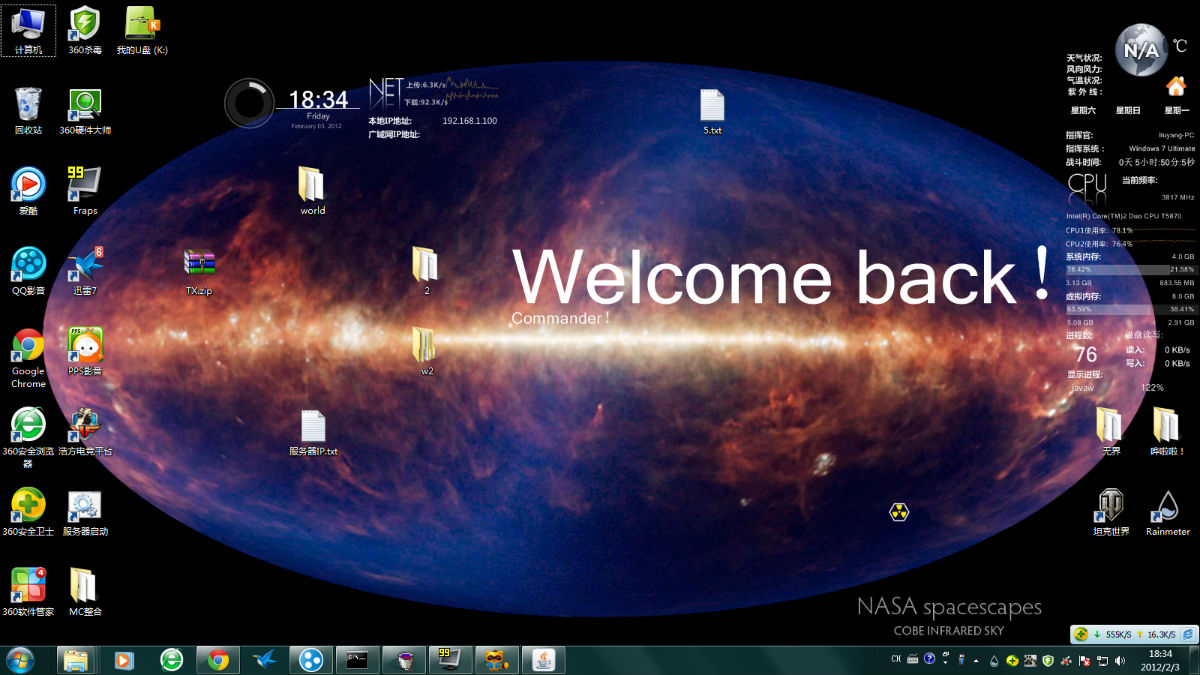Open the 回收站 Recycle Bin
The image size is (1200, 675).
click(x=28, y=110)
